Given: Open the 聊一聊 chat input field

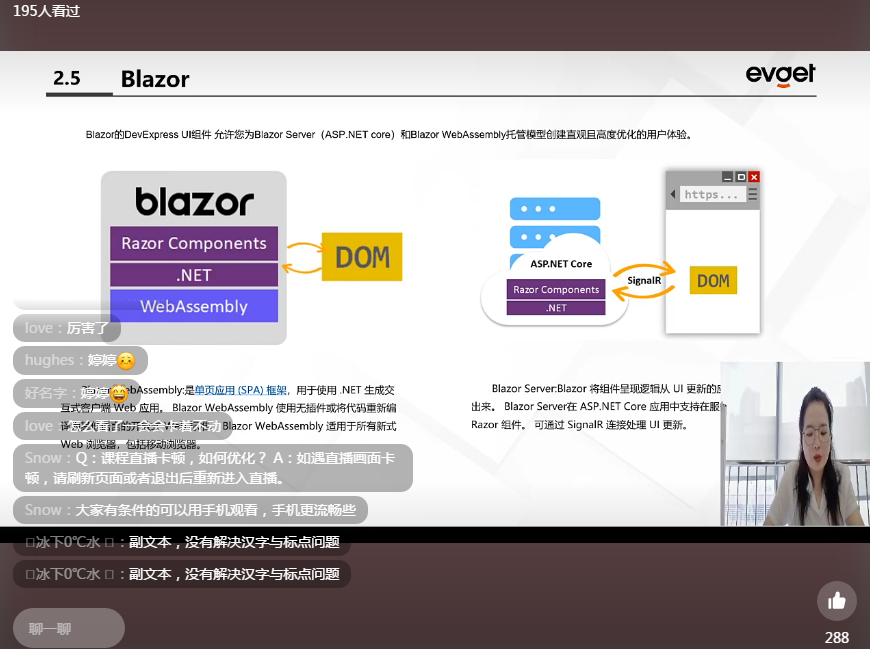Looking at the screenshot, I should tap(69, 628).
